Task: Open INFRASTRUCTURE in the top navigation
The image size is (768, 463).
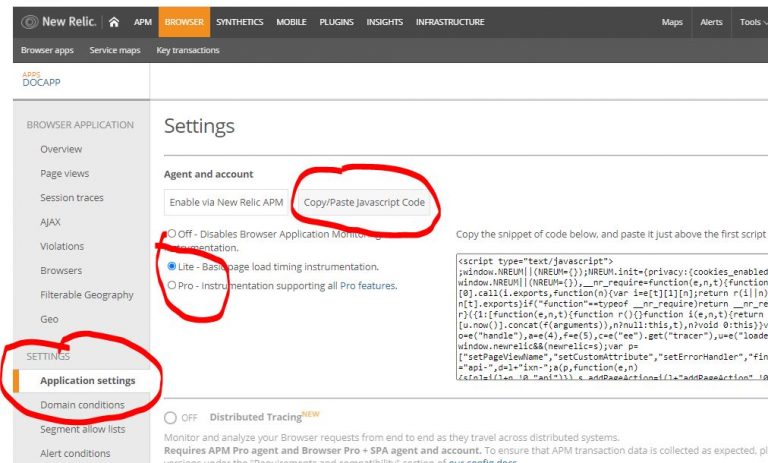Action: [x=450, y=22]
